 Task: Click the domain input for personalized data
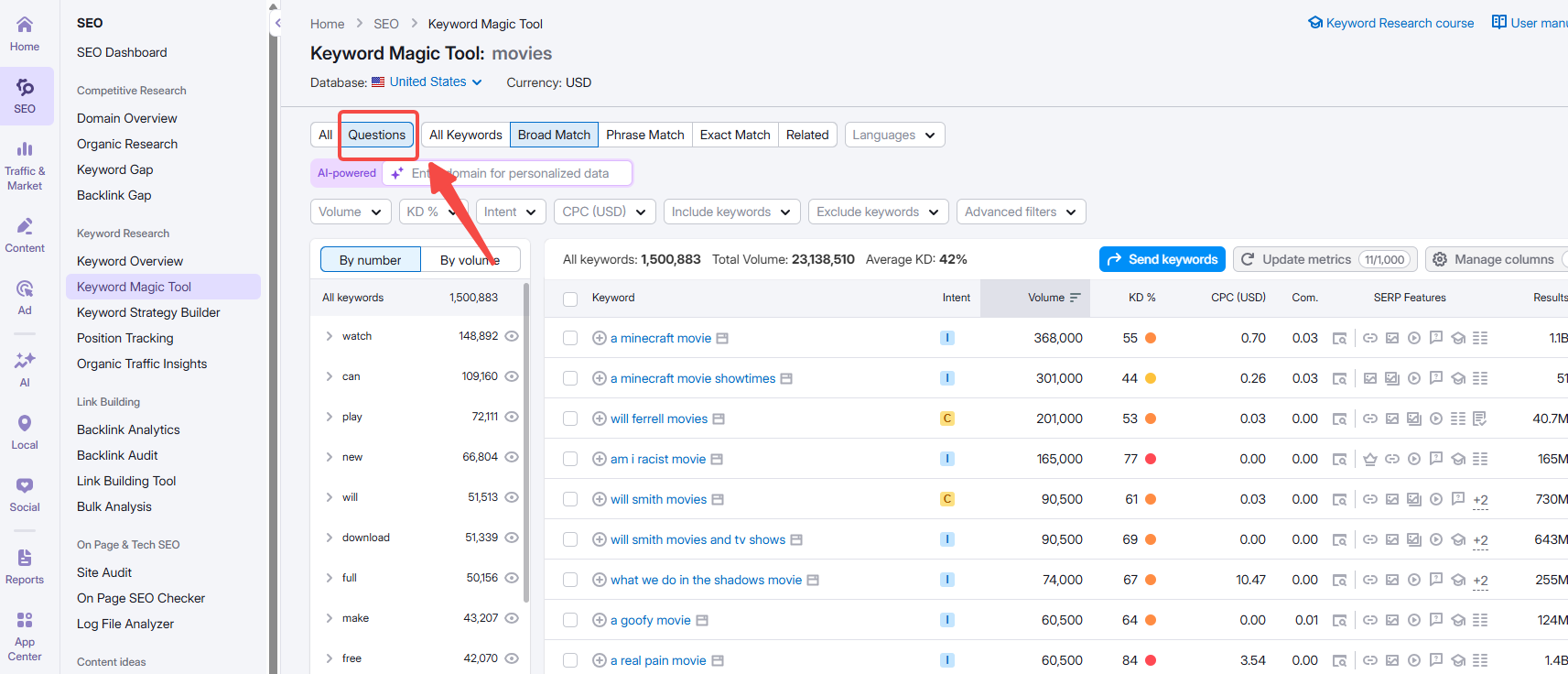coord(508,173)
